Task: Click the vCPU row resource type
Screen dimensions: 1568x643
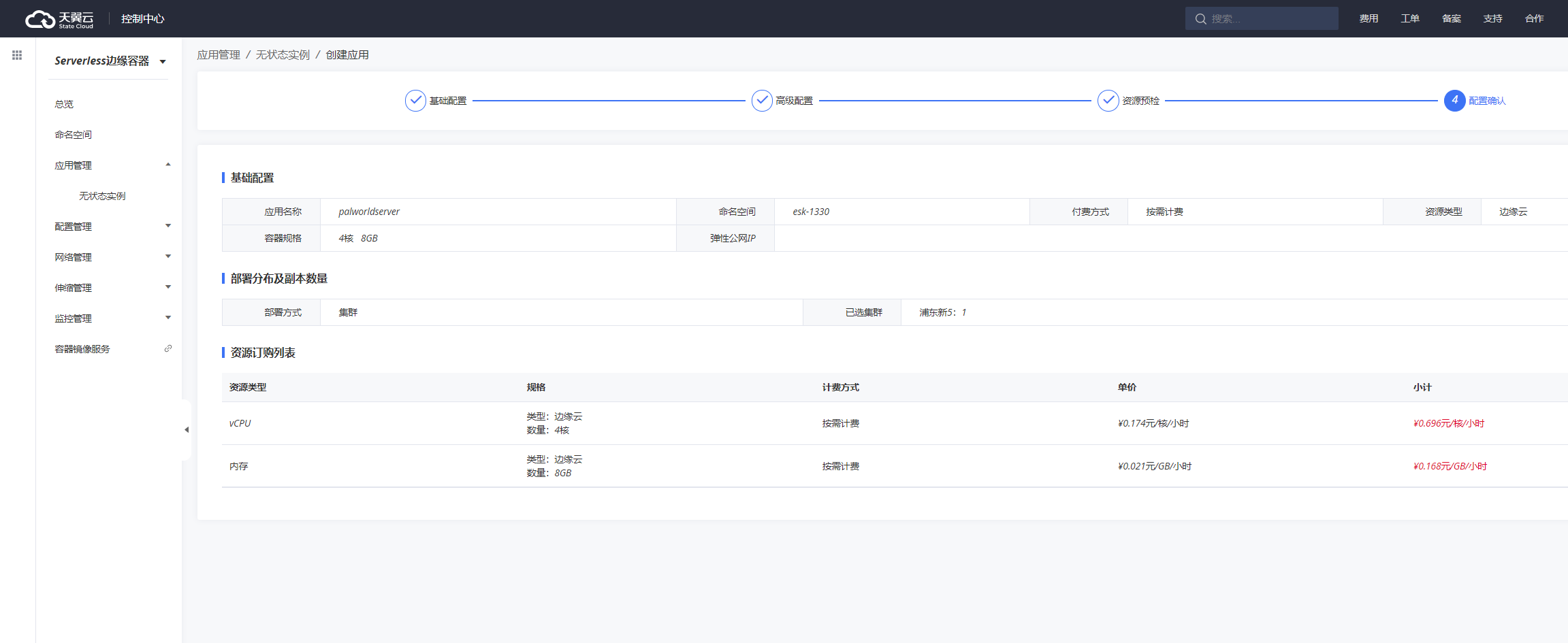Action: (240, 423)
